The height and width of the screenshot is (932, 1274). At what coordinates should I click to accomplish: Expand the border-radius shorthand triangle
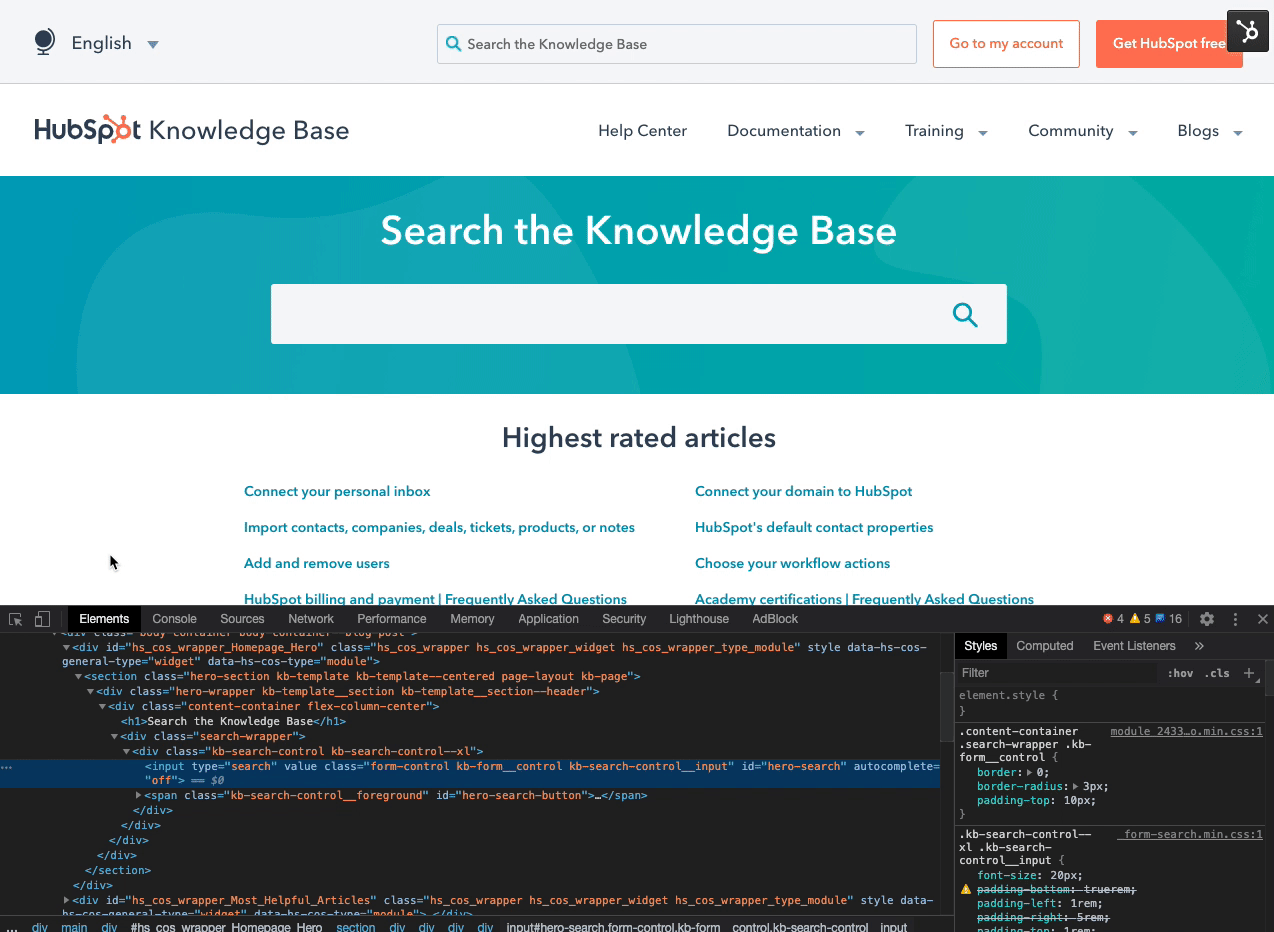pos(1076,787)
